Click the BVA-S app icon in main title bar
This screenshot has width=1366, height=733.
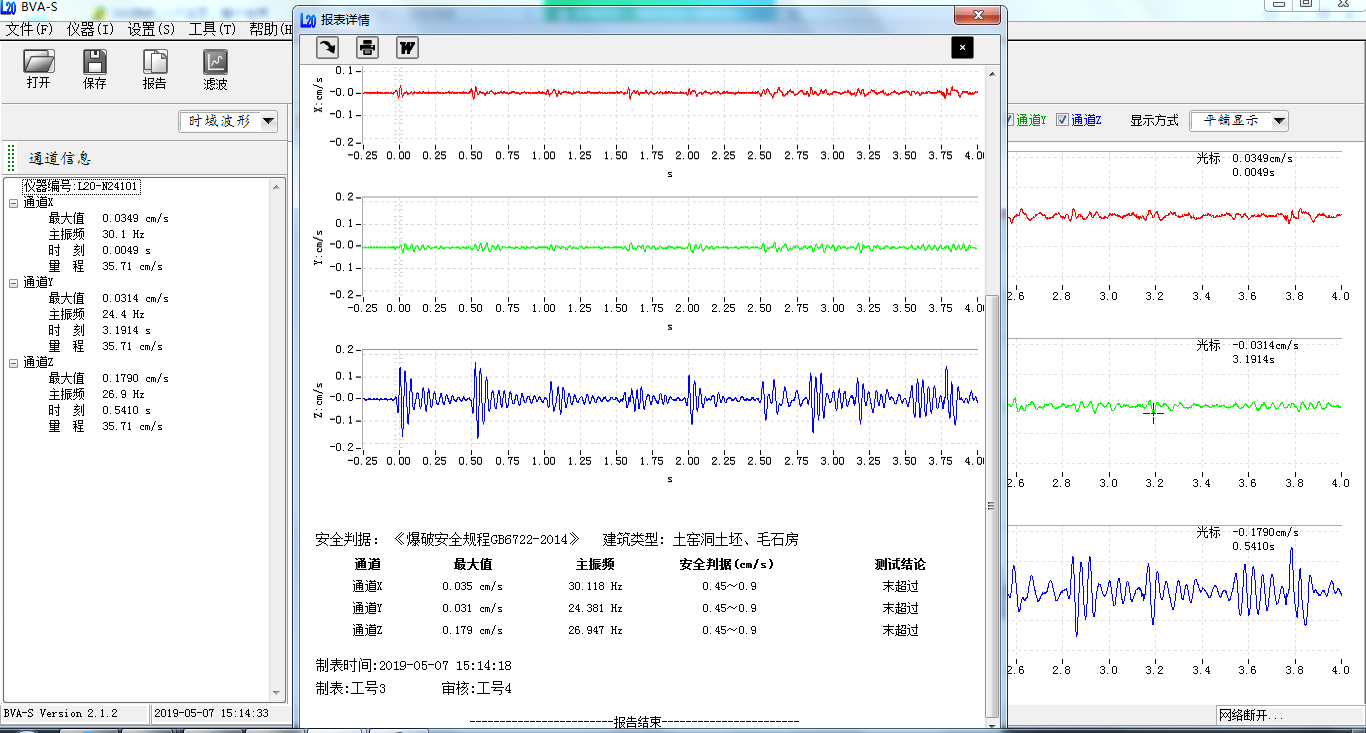[x=9, y=6]
